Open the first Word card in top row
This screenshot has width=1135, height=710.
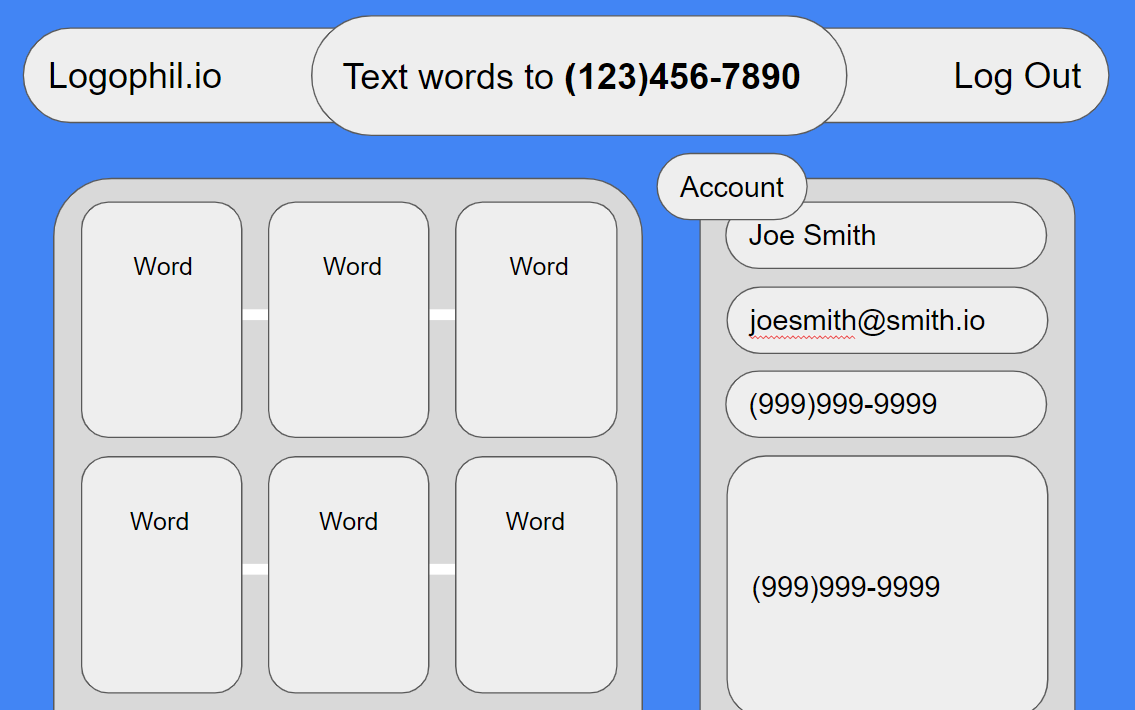tap(161, 320)
